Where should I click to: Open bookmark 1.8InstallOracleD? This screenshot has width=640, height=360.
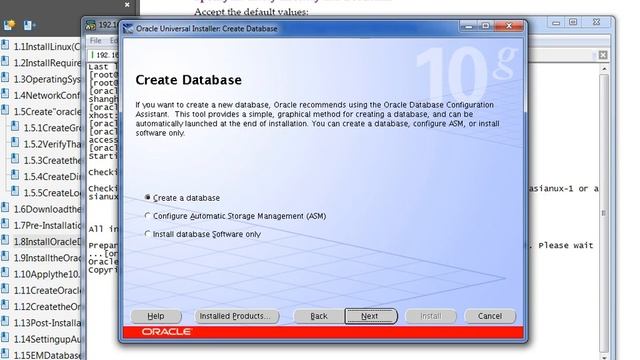tap(47, 242)
